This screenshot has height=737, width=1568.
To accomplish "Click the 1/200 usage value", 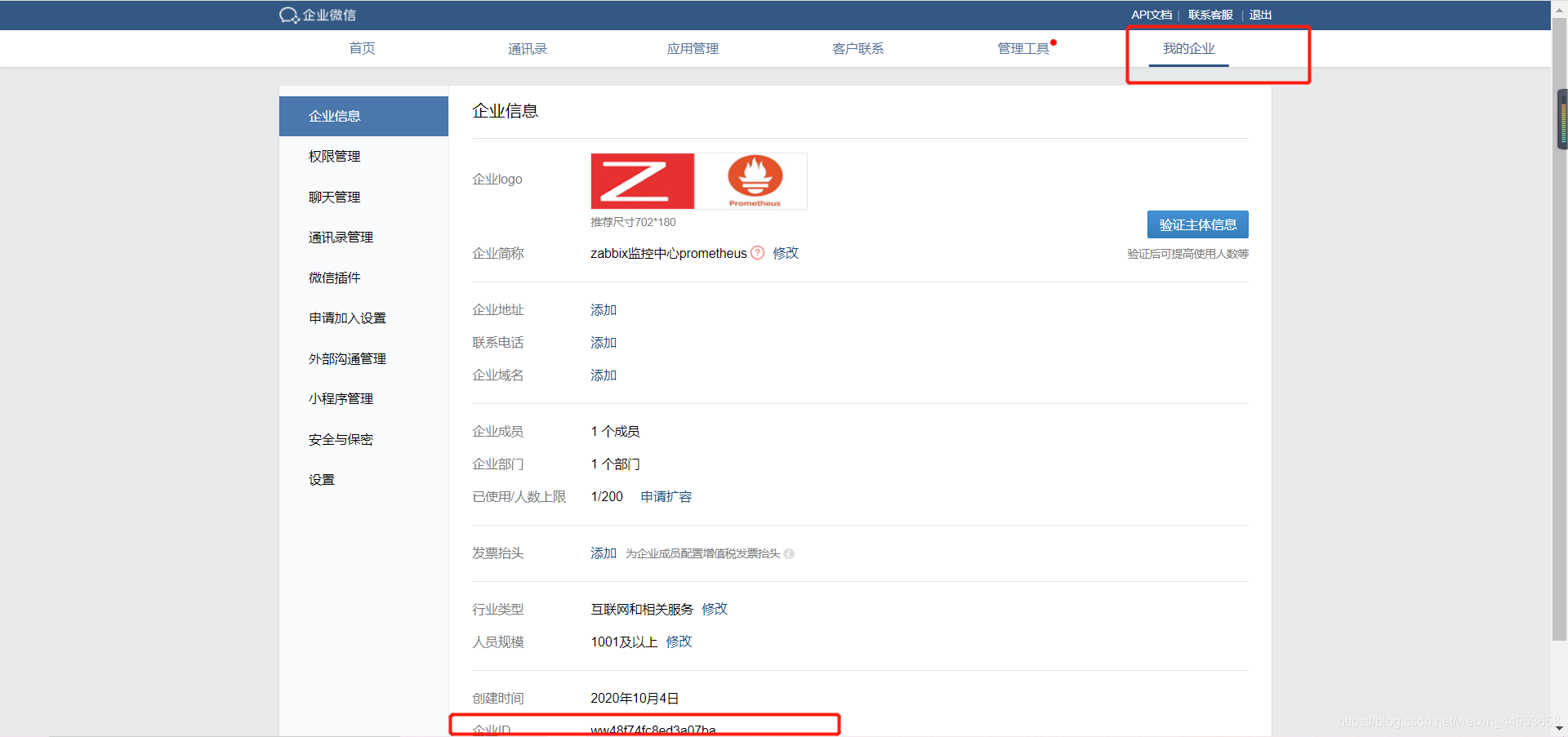I will [x=607, y=496].
